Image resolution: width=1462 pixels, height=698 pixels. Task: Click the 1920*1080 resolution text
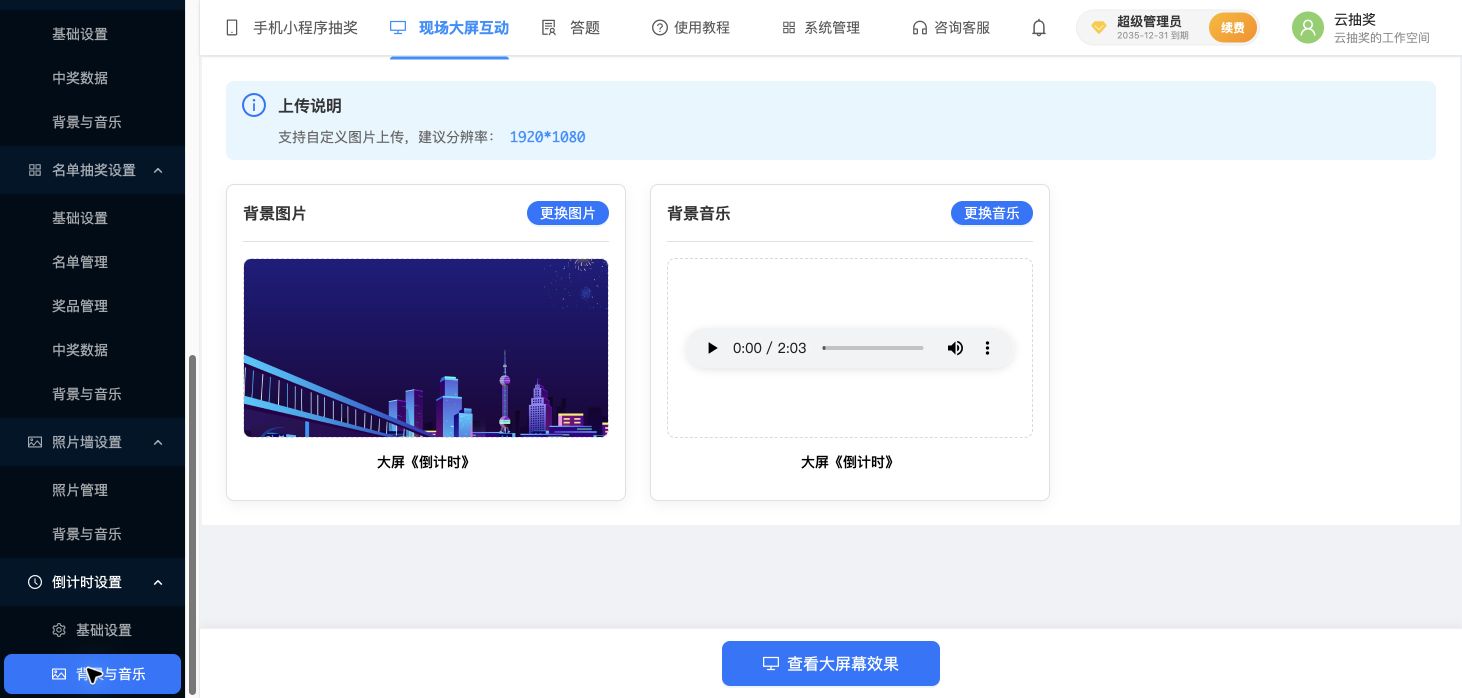pos(547,137)
